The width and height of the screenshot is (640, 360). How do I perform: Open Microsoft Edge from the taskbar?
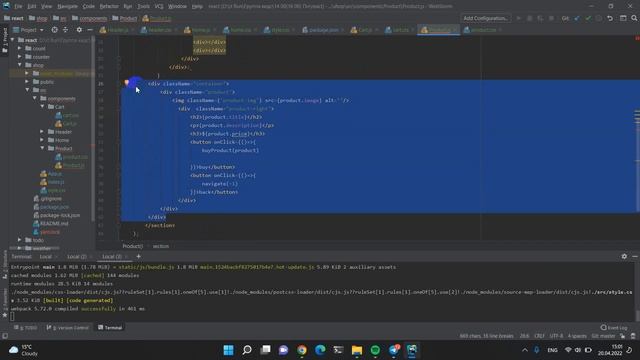coord(320,350)
